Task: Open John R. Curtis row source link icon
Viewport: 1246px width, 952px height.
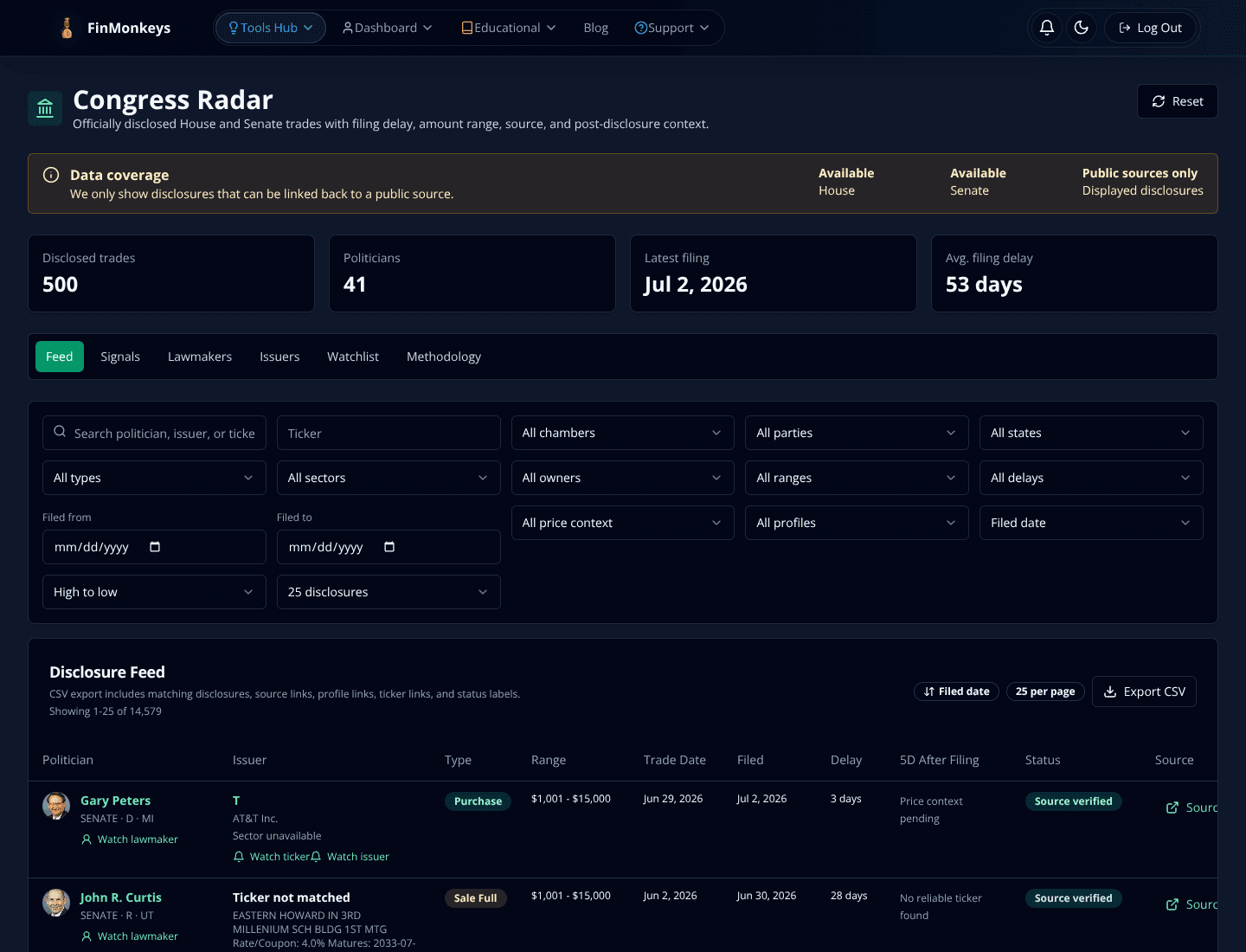Action: (x=1172, y=904)
